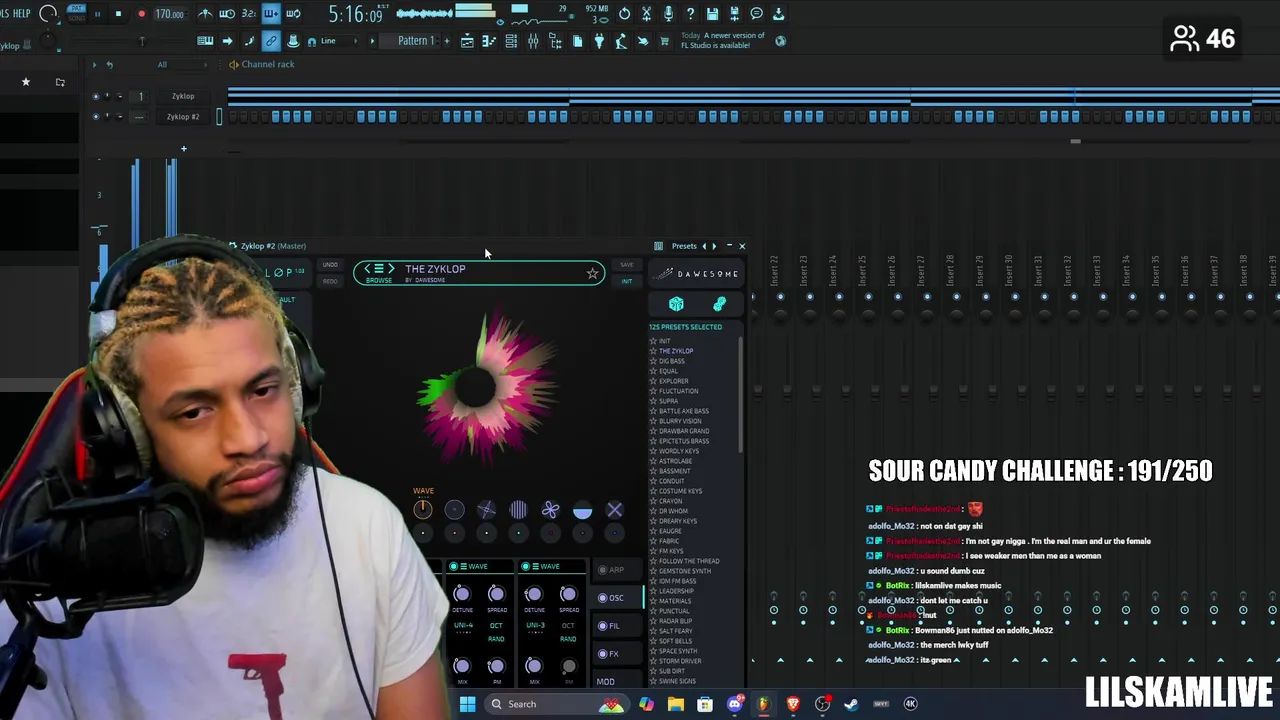
Task: Favorite THE ZYKLOP preset with star
Action: tap(592, 273)
